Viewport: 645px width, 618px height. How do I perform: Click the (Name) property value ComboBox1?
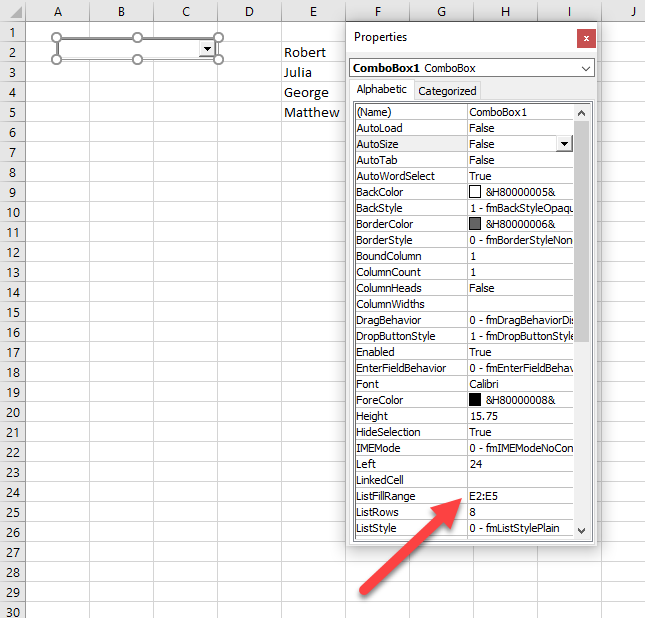[520, 112]
